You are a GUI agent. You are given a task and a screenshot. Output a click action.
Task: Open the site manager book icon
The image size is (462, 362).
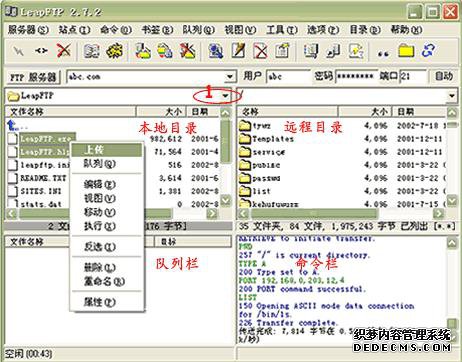[91, 51]
